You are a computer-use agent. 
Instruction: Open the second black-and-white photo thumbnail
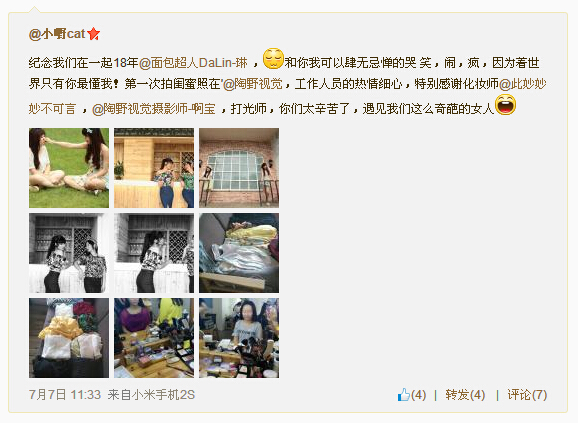click(x=154, y=253)
